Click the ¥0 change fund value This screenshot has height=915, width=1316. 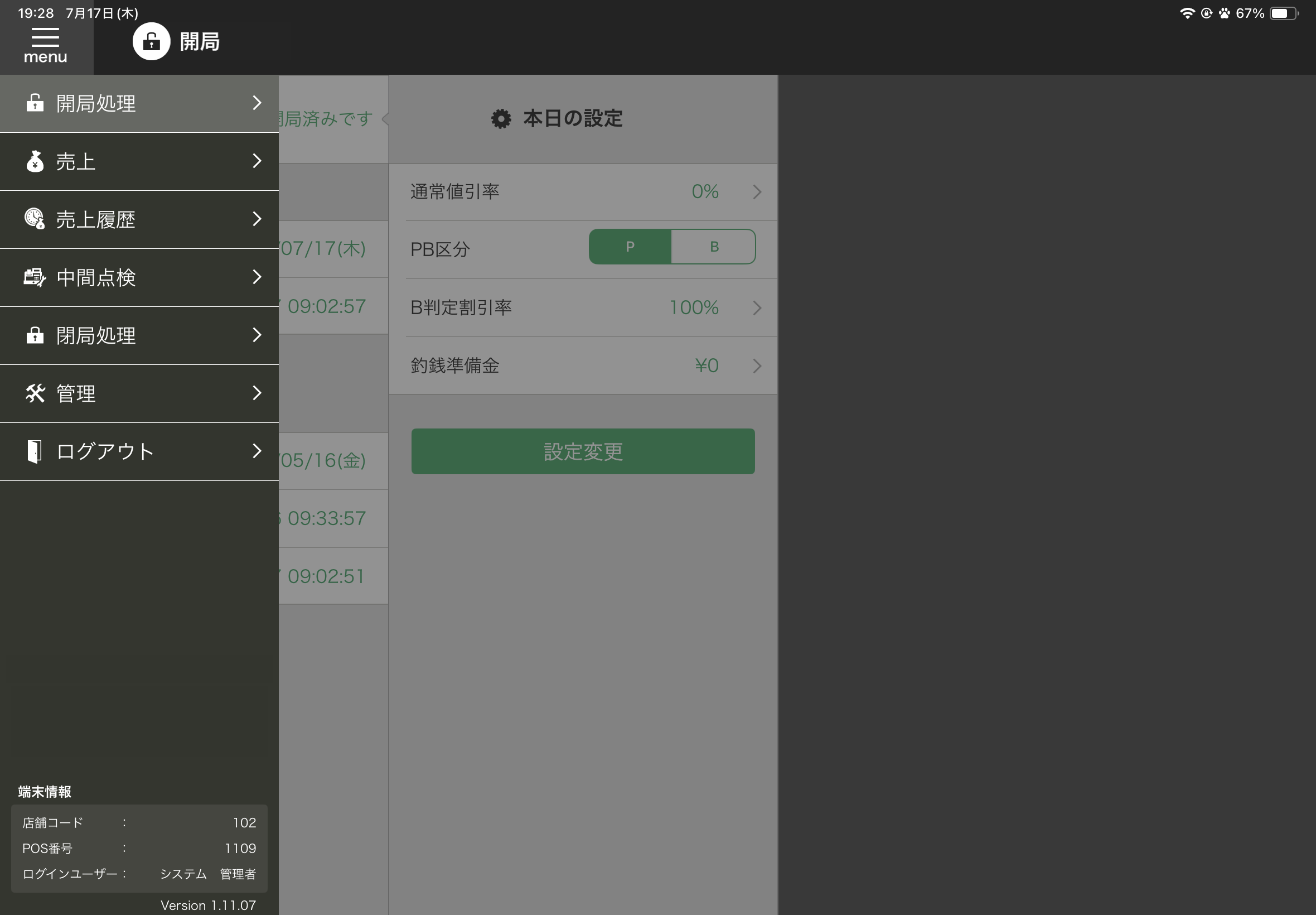pyautogui.click(x=707, y=365)
